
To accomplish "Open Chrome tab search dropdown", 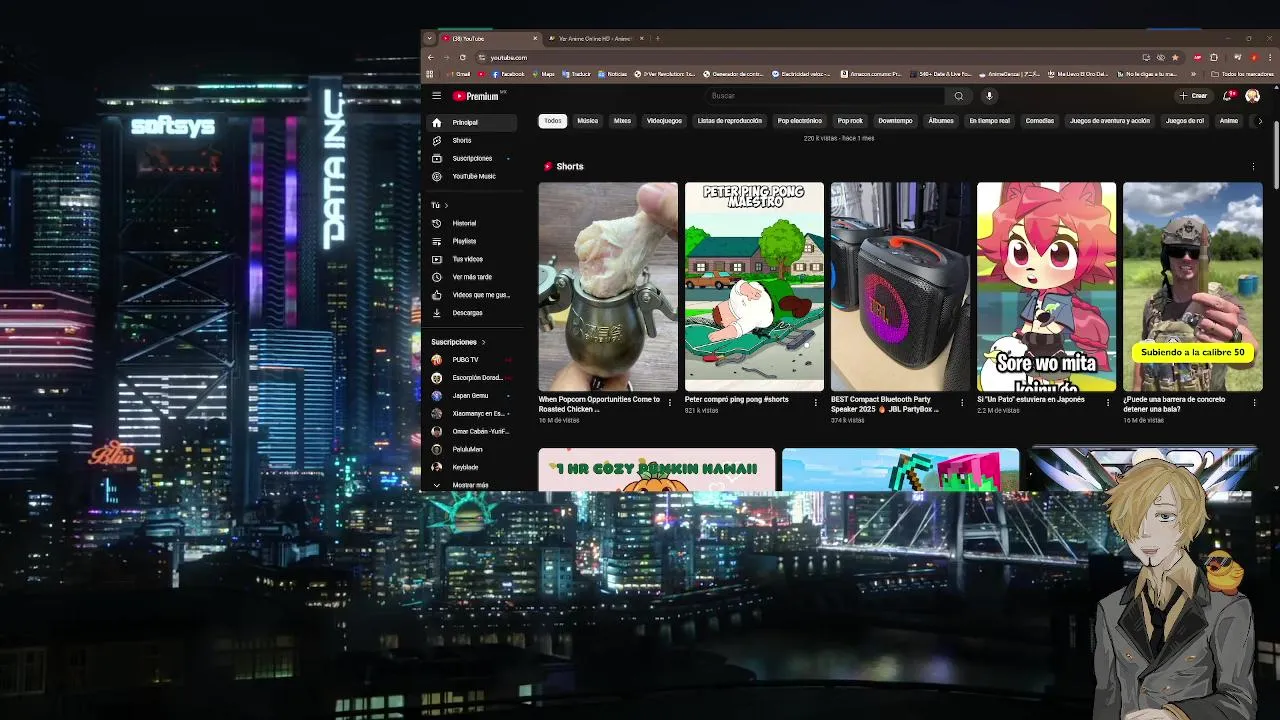I will click(429, 39).
